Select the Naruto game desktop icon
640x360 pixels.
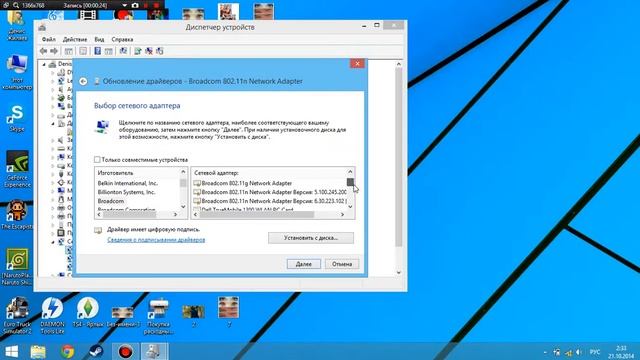tap(17, 267)
